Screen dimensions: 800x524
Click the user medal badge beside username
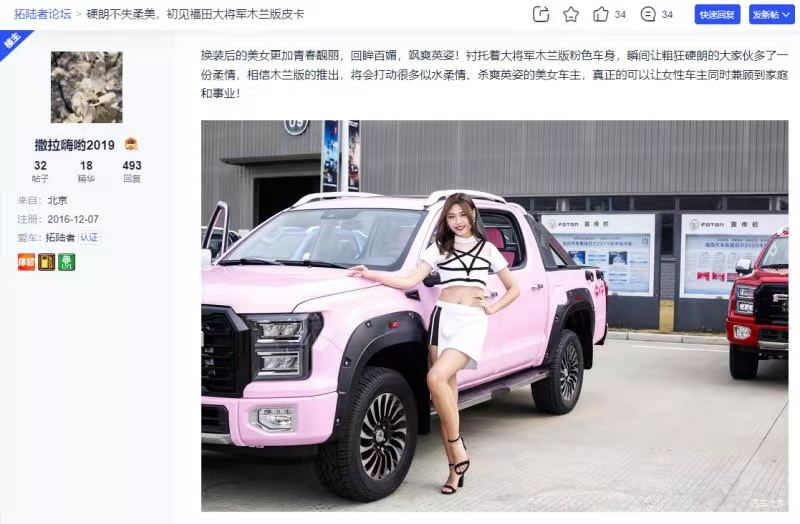[x=131, y=144]
